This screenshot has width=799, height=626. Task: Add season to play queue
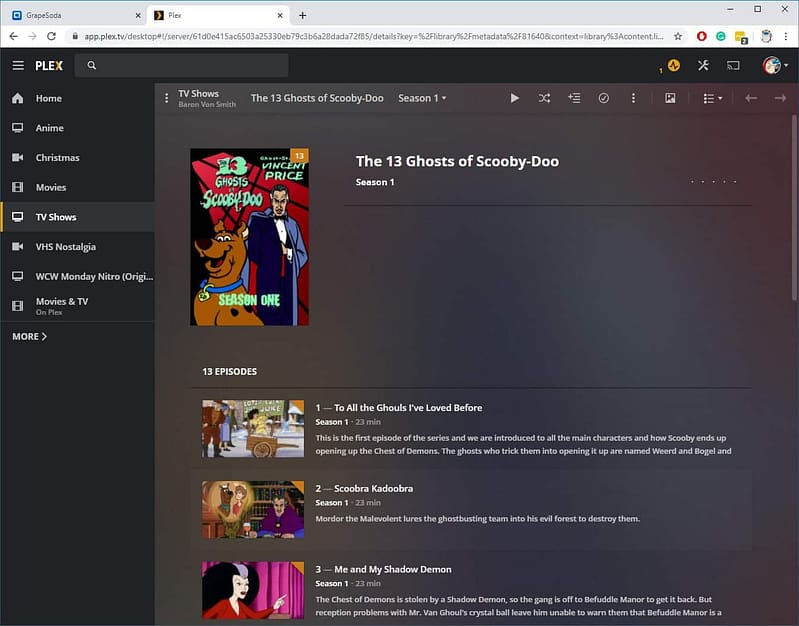coord(574,98)
